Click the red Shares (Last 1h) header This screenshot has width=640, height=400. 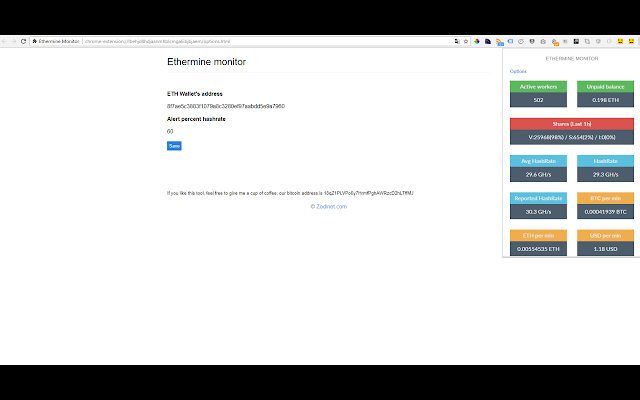[x=572, y=124]
